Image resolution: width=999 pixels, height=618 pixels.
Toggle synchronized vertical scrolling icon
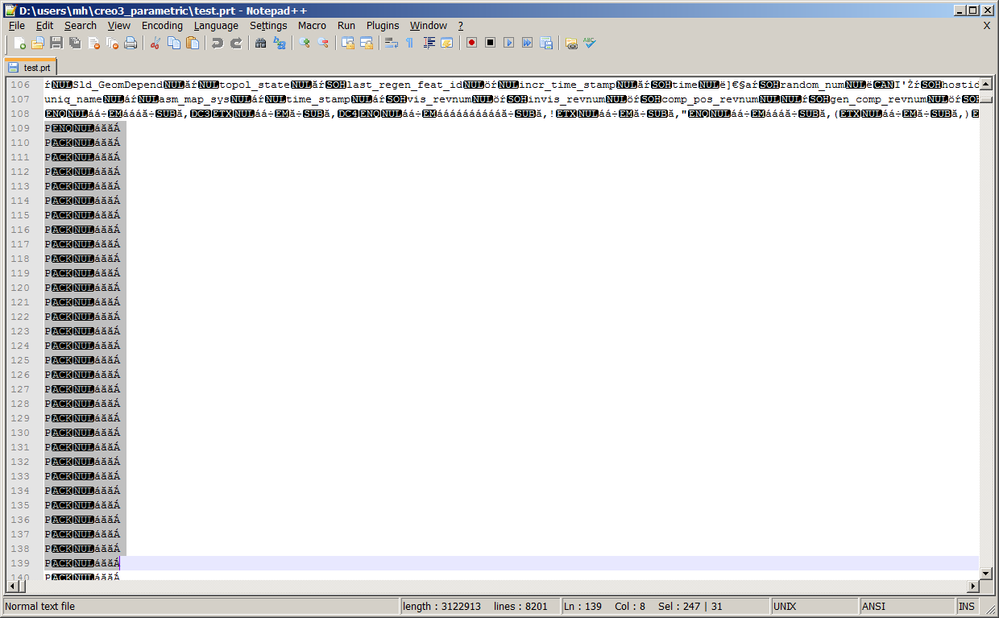347,43
